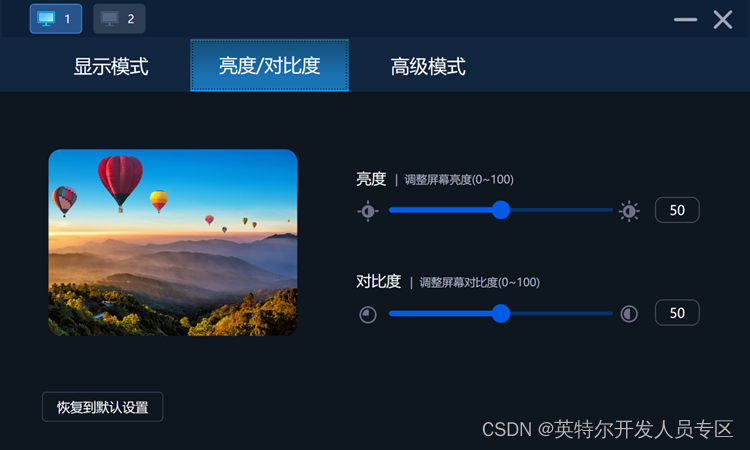Image resolution: width=750 pixels, height=450 pixels.
Task: Click the brightness value field showing 50
Action: click(677, 210)
